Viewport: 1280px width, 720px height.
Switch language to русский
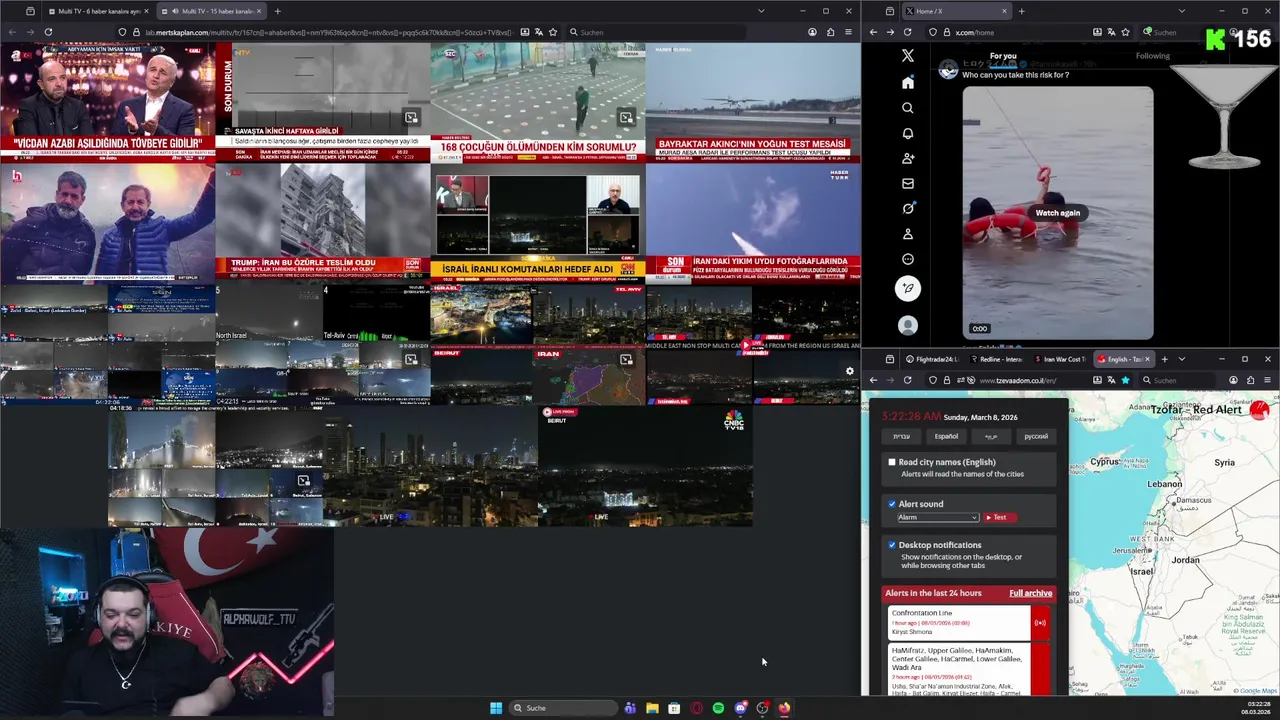pos(1036,436)
